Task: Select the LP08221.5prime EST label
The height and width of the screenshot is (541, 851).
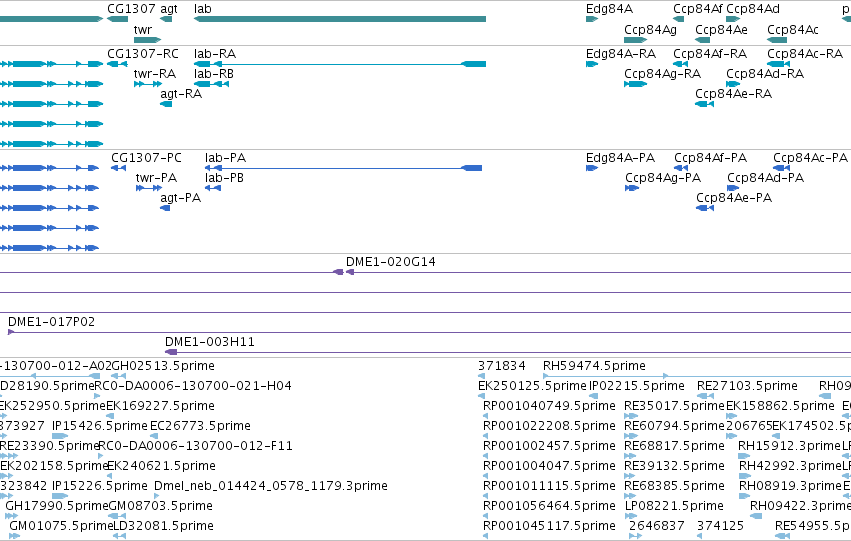Action: (675, 506)
